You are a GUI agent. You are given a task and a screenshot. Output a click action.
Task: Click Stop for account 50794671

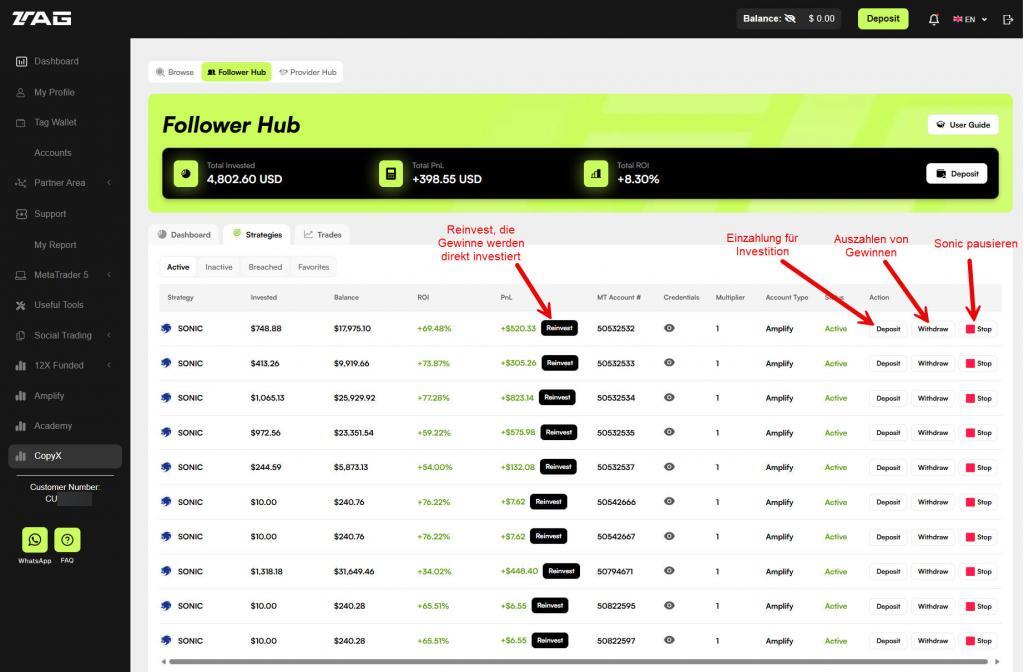(978, 571)
